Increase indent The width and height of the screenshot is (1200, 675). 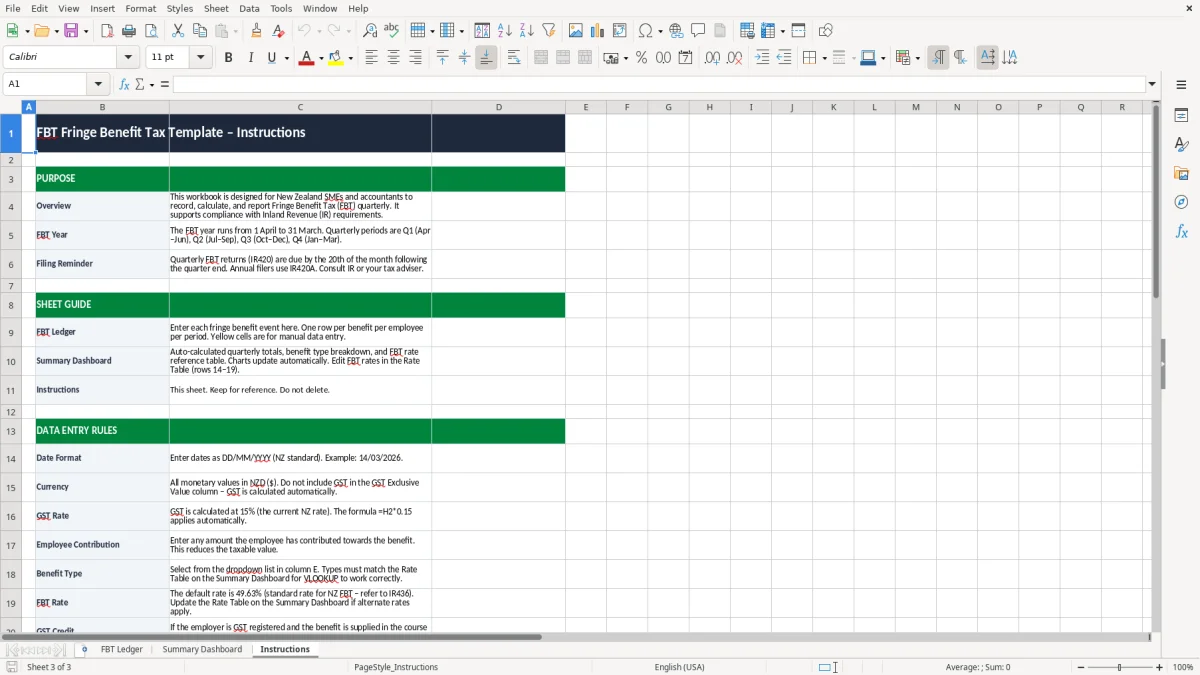762,58
